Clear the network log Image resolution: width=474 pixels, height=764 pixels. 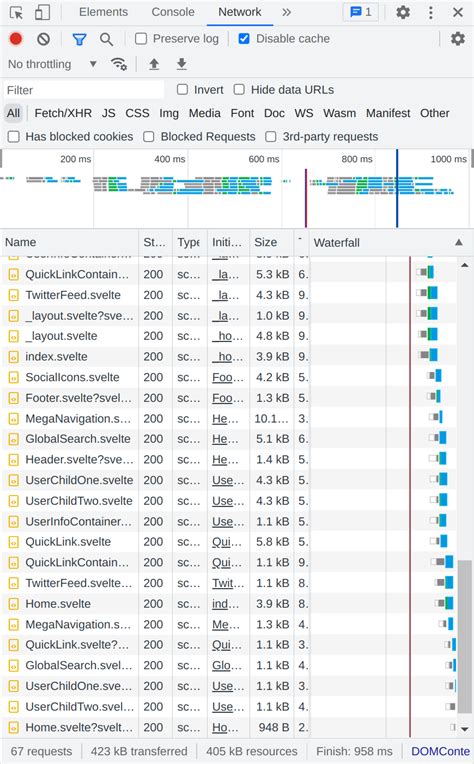(43, 38)
